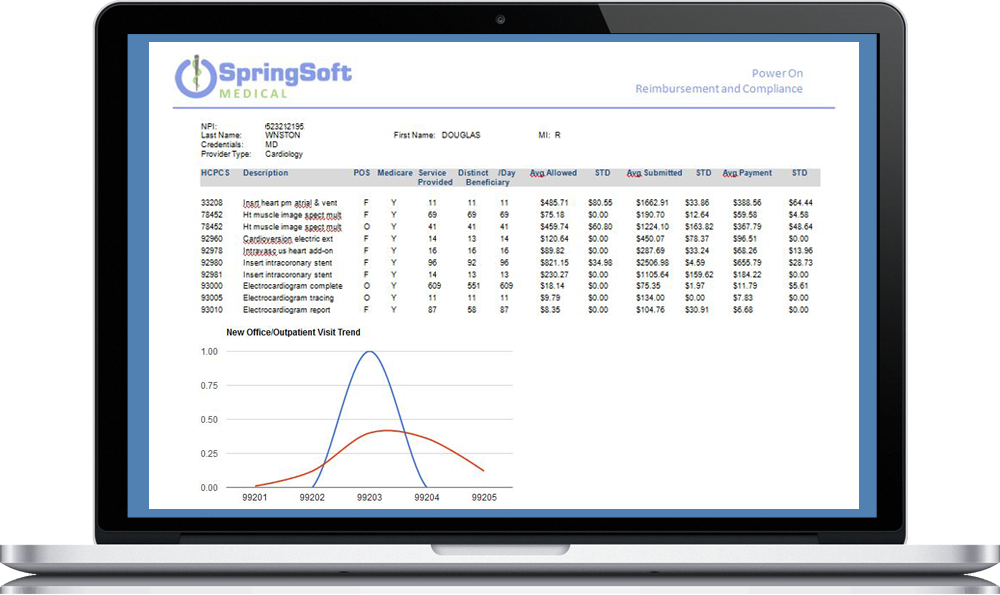Click the Avg. Payment column header
Screen dimensions: 1000x595
(x=747, y=174)
